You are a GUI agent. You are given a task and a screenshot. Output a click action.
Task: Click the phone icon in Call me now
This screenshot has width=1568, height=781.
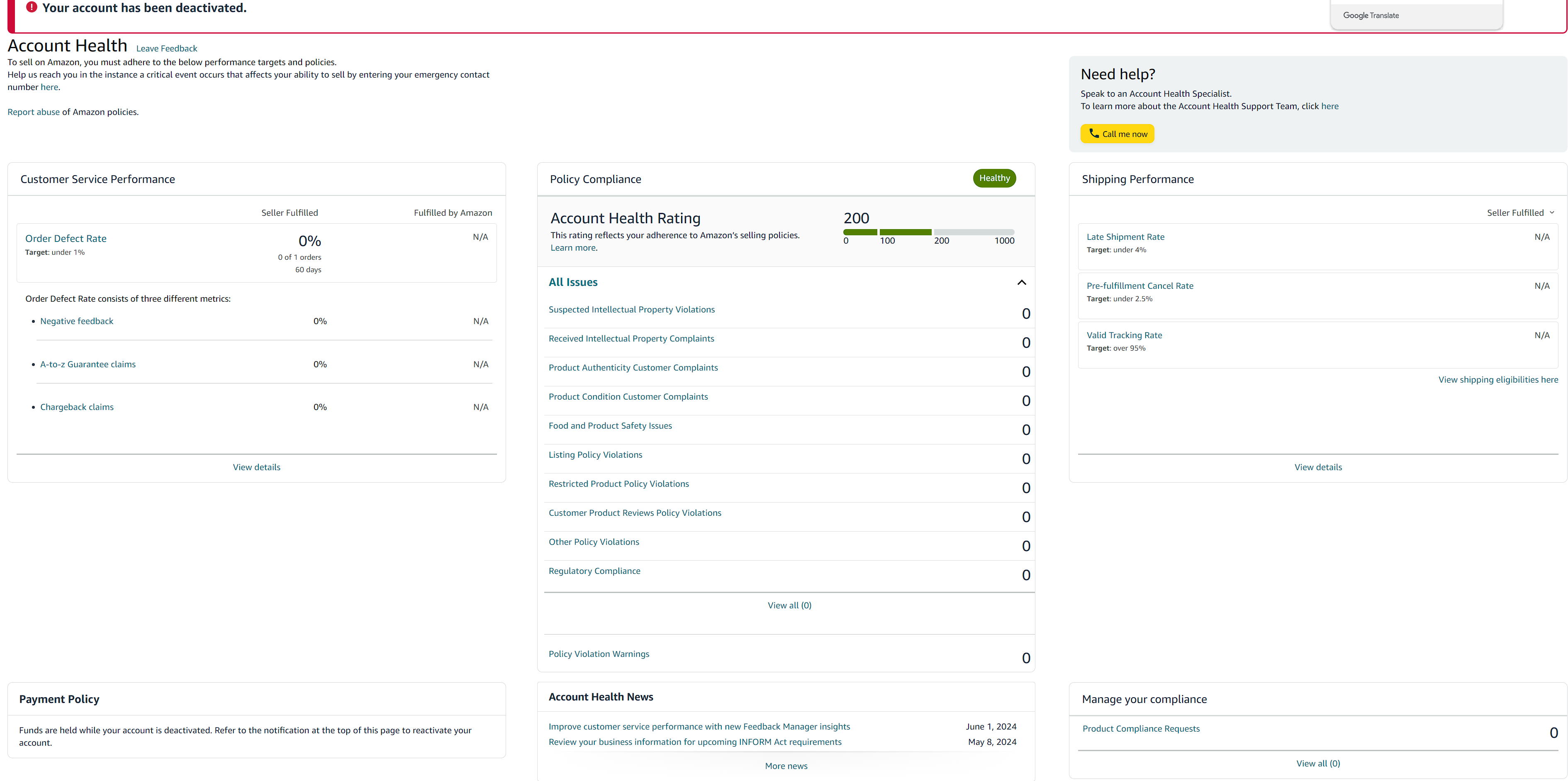point(1094,133)
